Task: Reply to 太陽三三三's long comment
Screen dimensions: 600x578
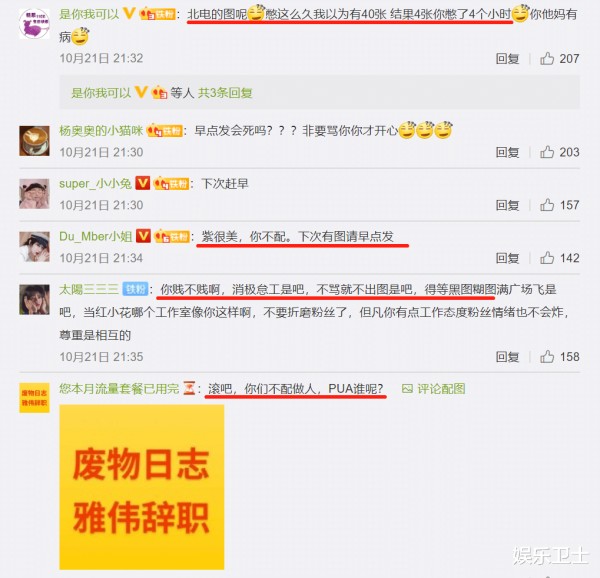Action: point(507,357)
